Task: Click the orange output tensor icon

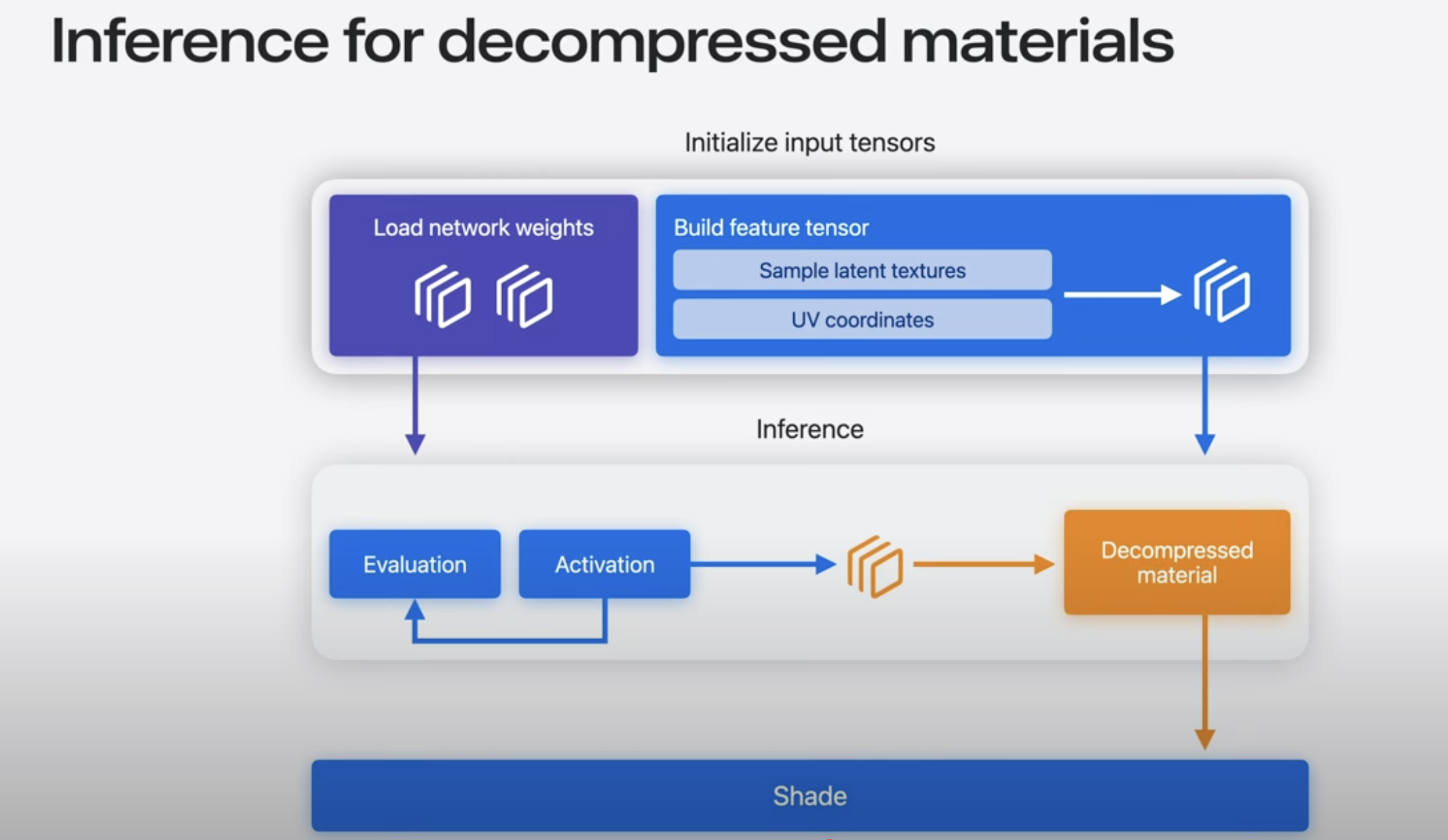Action: [875, 567]
